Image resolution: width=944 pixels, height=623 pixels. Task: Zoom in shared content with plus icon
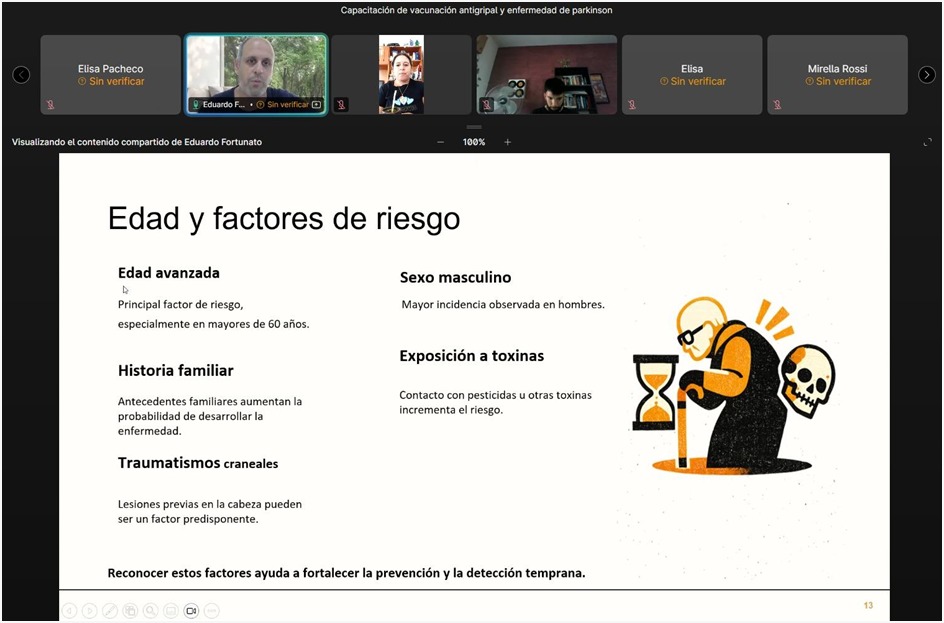click(x=507, y=142)
